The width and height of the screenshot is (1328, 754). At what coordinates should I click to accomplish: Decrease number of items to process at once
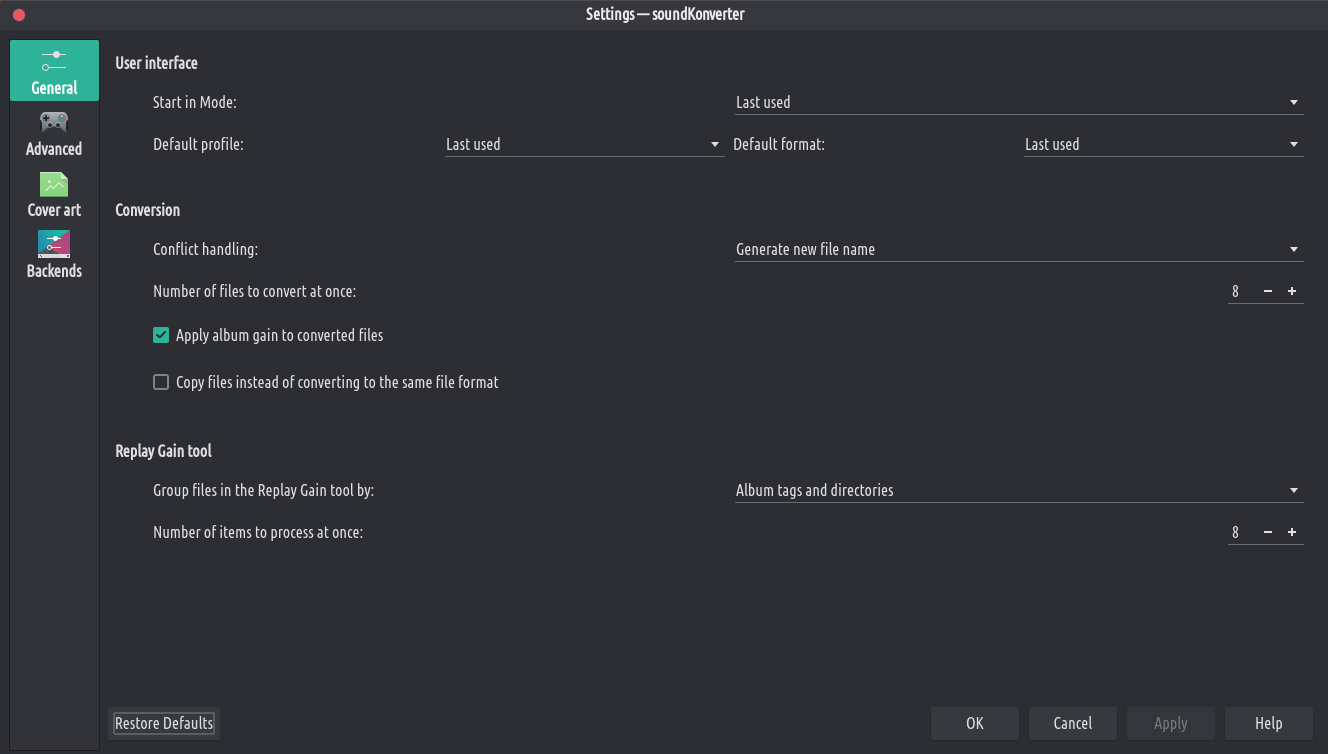pyautogui.click(x=1268, y=532)
